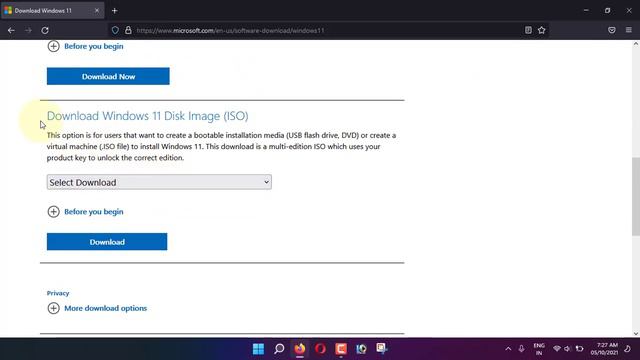
Task: Click the volume speaker tray icon
Action: [x=567, y=349]
